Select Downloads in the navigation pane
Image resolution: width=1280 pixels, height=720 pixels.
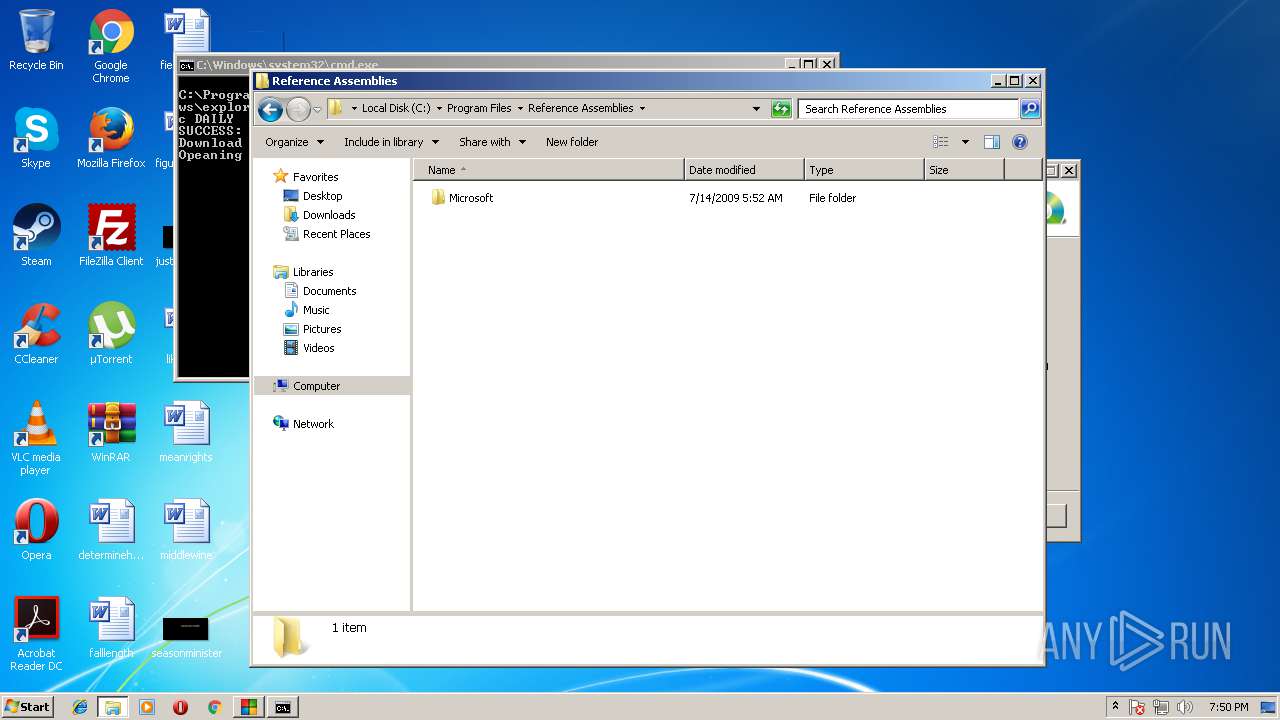click(x=329, y=215)
